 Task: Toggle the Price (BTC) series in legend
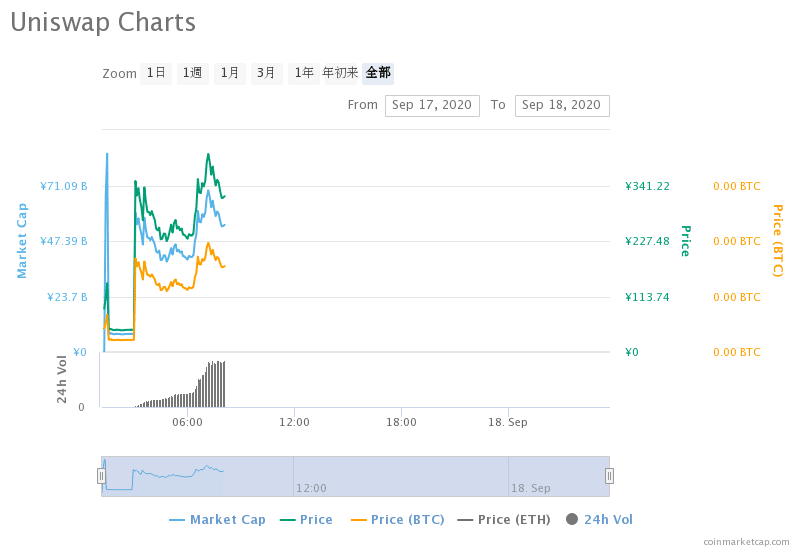point(397,520)
